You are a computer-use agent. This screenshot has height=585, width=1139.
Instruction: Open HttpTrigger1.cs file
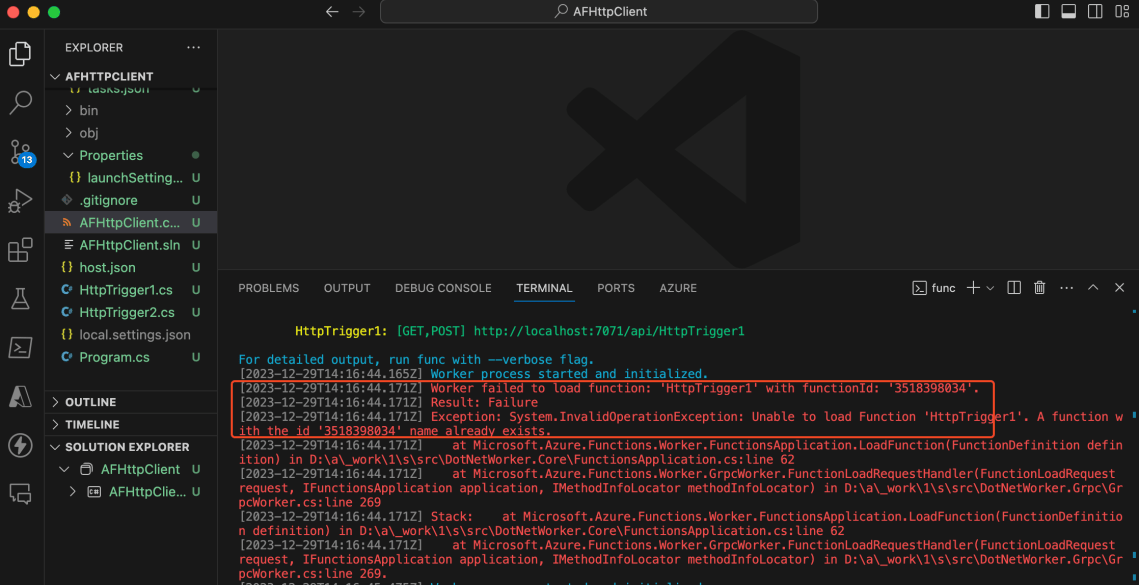(x=131, y=290)
